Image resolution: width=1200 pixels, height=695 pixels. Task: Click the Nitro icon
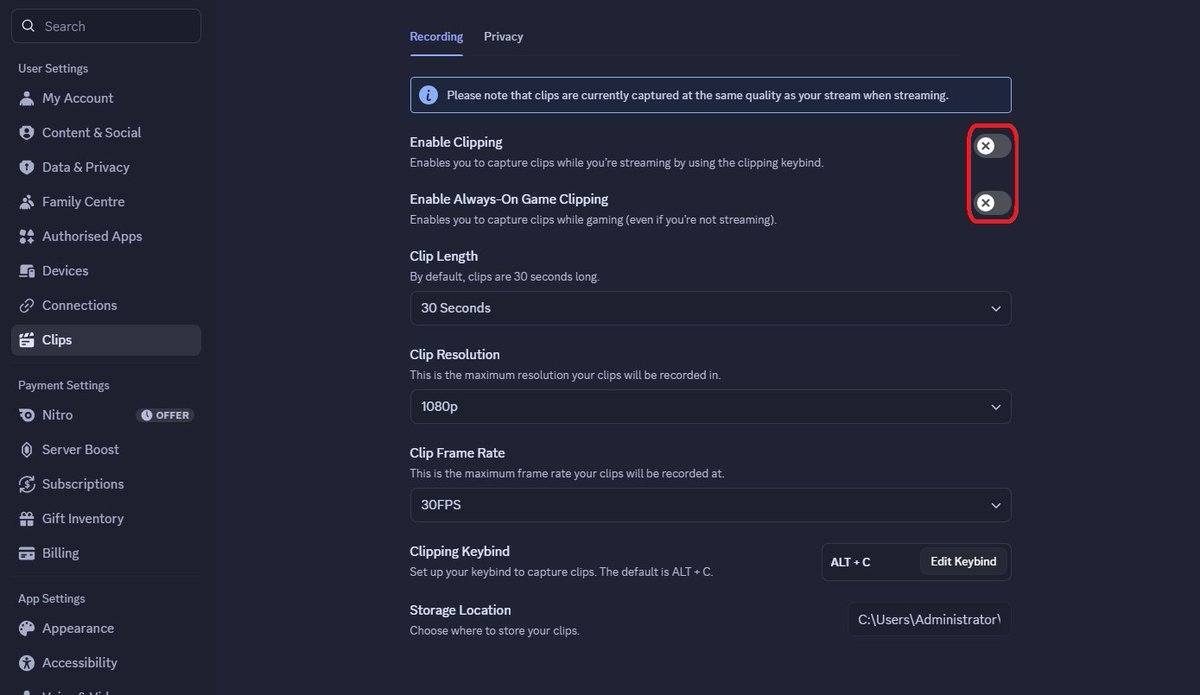click(x=27, y=415)
